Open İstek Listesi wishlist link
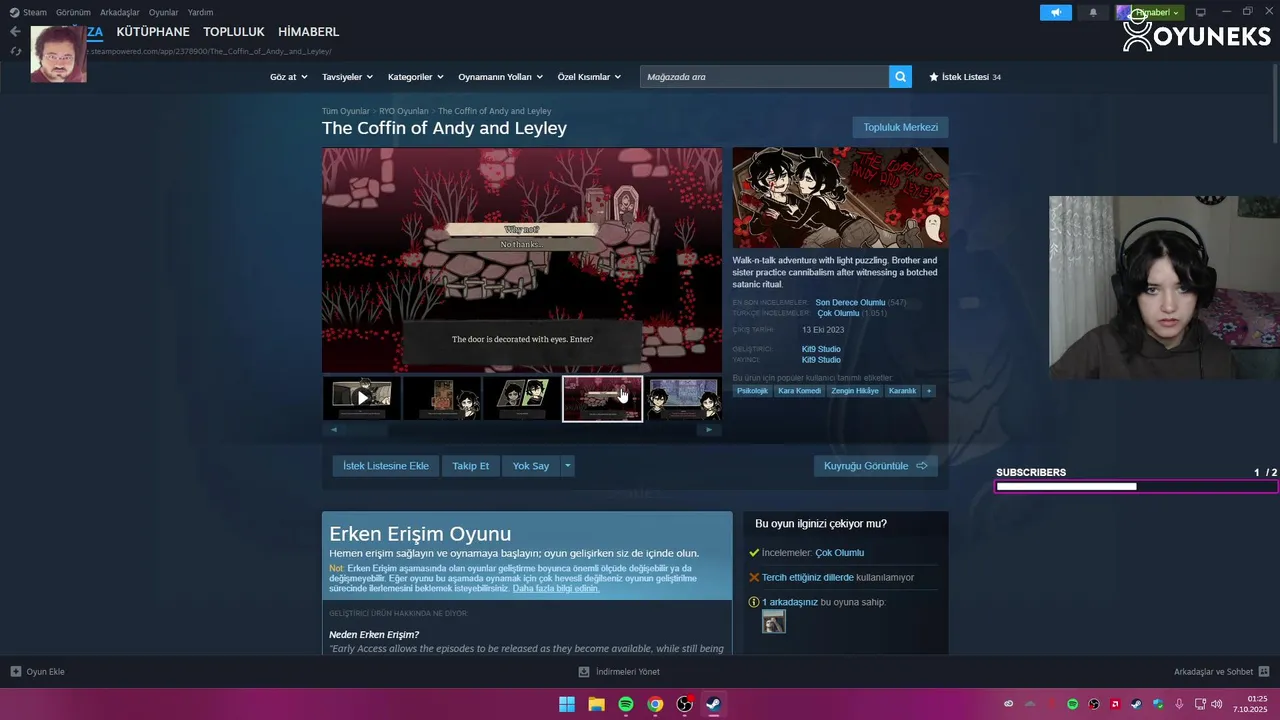The height and width of the screenshot is (720, 1280). tap(965, 77)
